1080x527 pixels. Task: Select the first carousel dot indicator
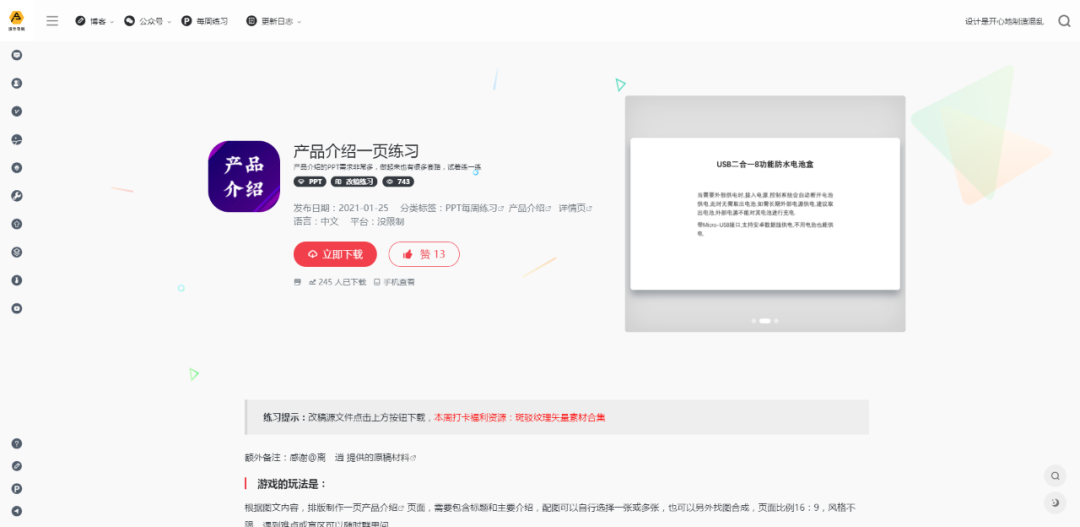tap(754, 321)
